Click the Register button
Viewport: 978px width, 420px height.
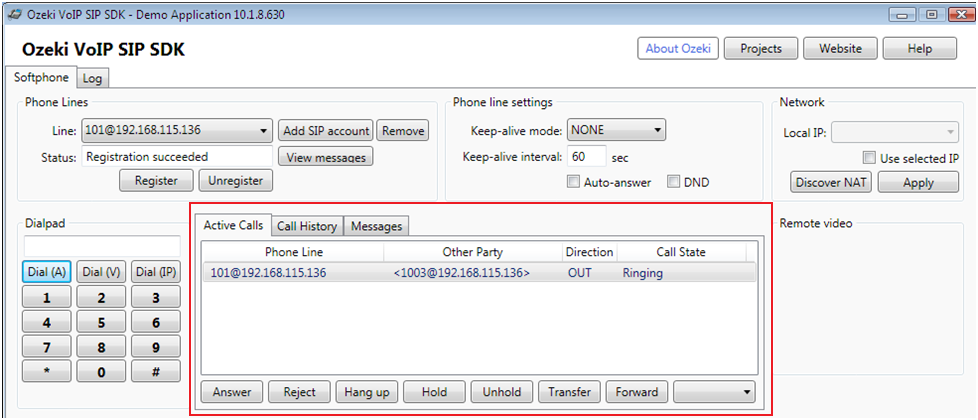tap(157, 180)
